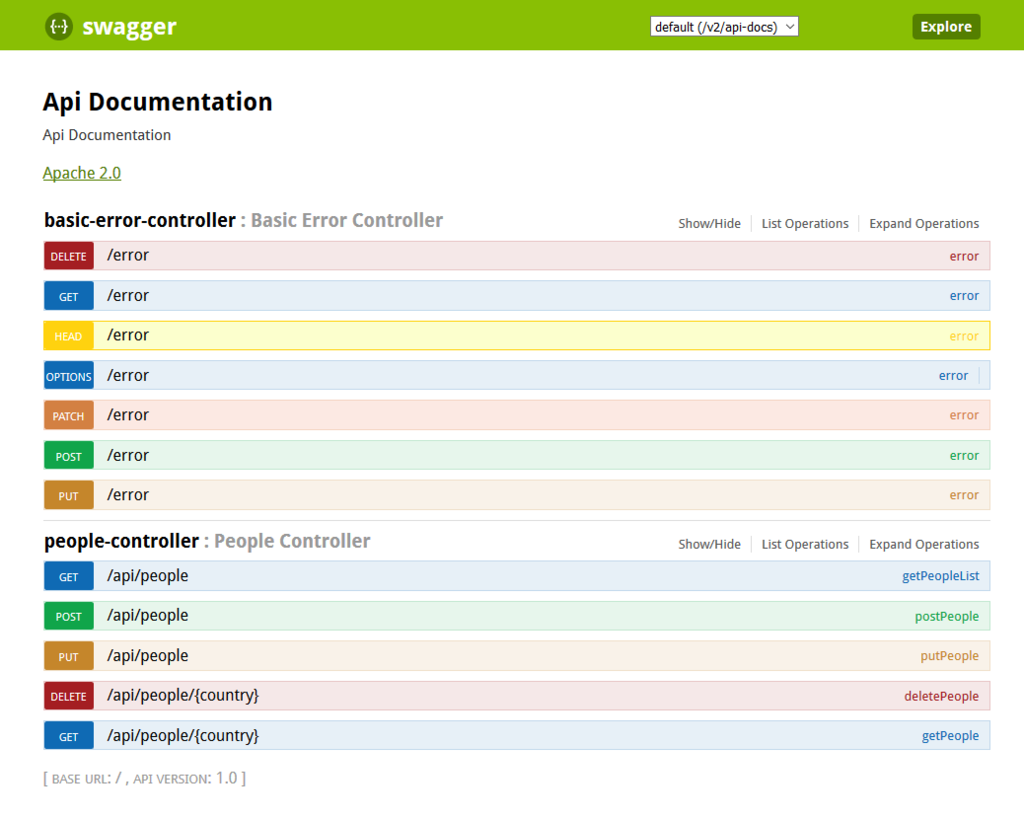Image resolution: width=1024 pixels, height=819 pixels.
Task: Click the GET badge on /api/people
Action: [x=69, y=577]
